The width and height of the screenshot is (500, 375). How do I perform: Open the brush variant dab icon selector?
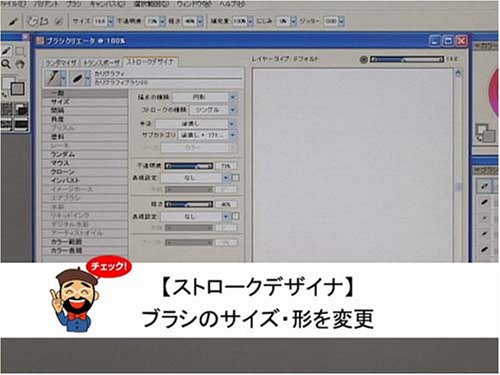(x=79, y=78)
